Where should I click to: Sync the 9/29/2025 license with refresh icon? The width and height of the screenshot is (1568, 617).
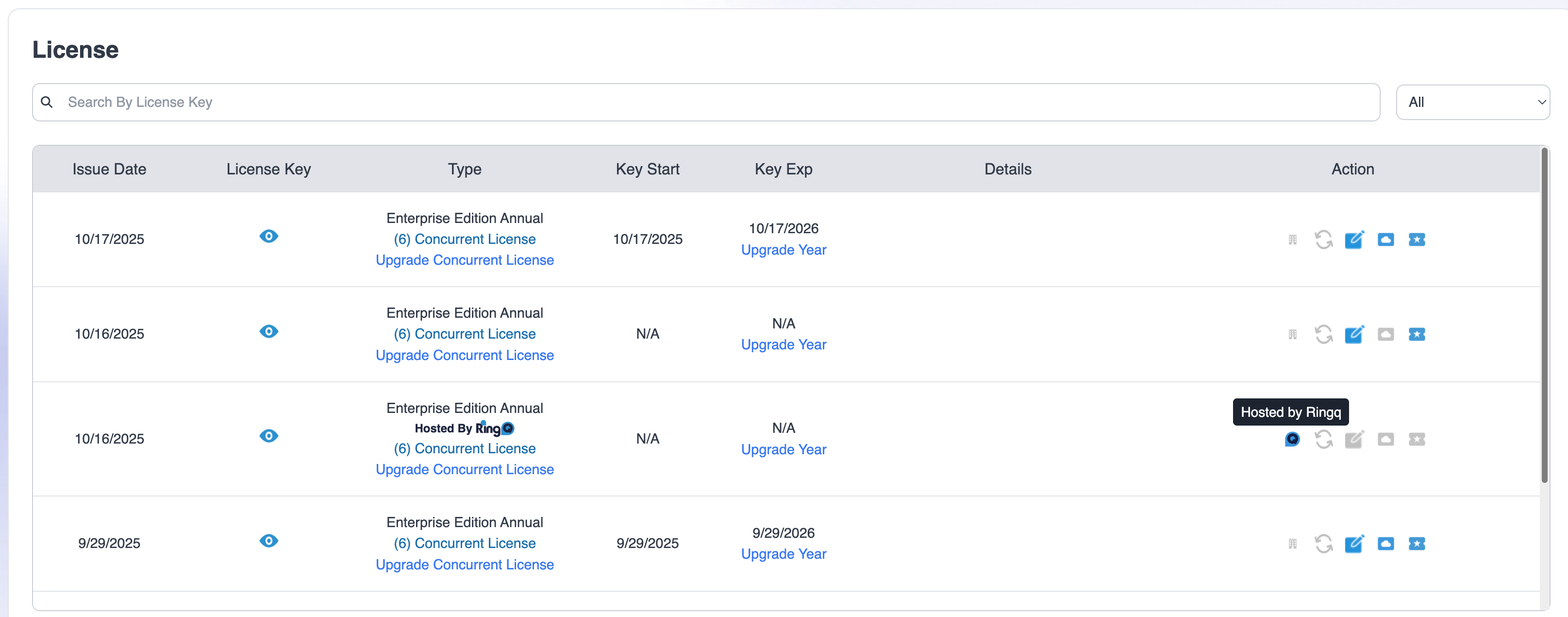click(1324, 543)
